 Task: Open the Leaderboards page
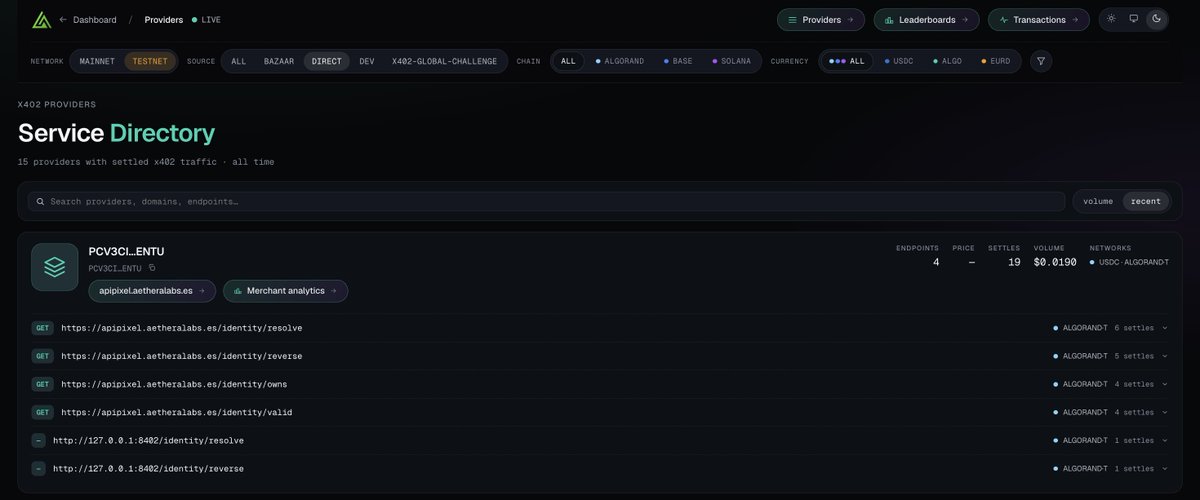[926, 19]
